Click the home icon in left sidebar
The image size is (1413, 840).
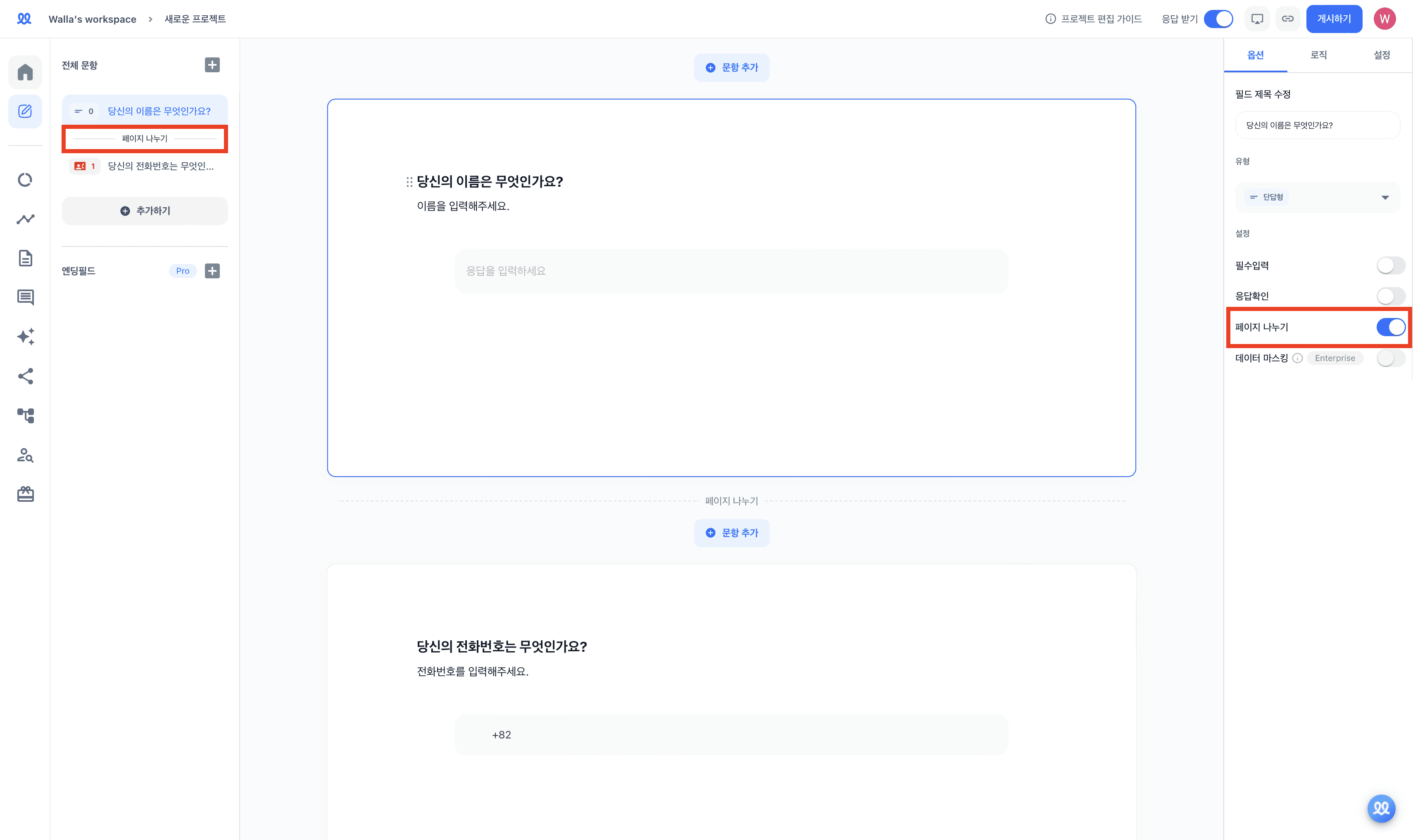pyautogui.click(x=25, y=72)
